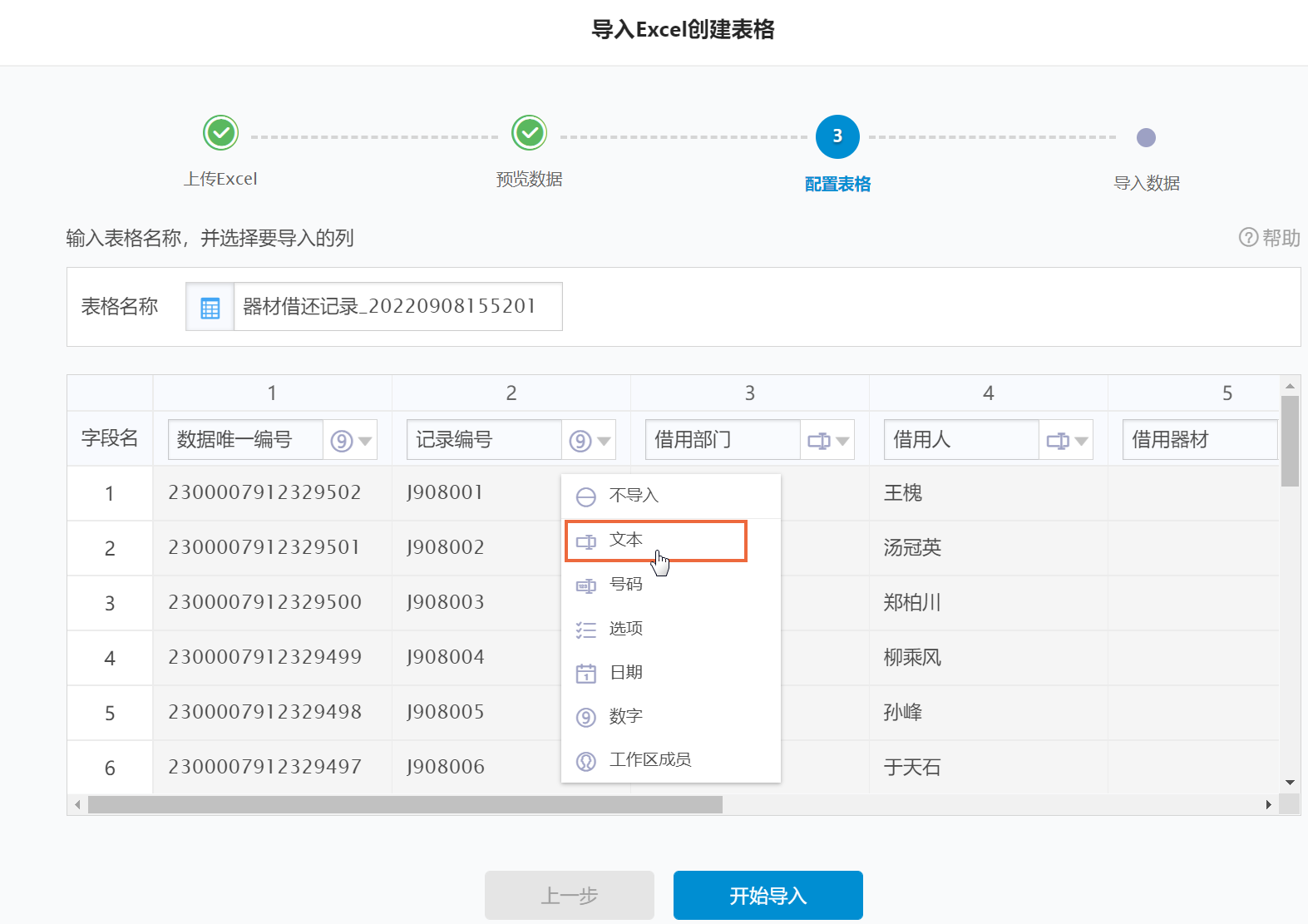Select 选项 field type
The image size is (1308, 924).
(671, 629)
